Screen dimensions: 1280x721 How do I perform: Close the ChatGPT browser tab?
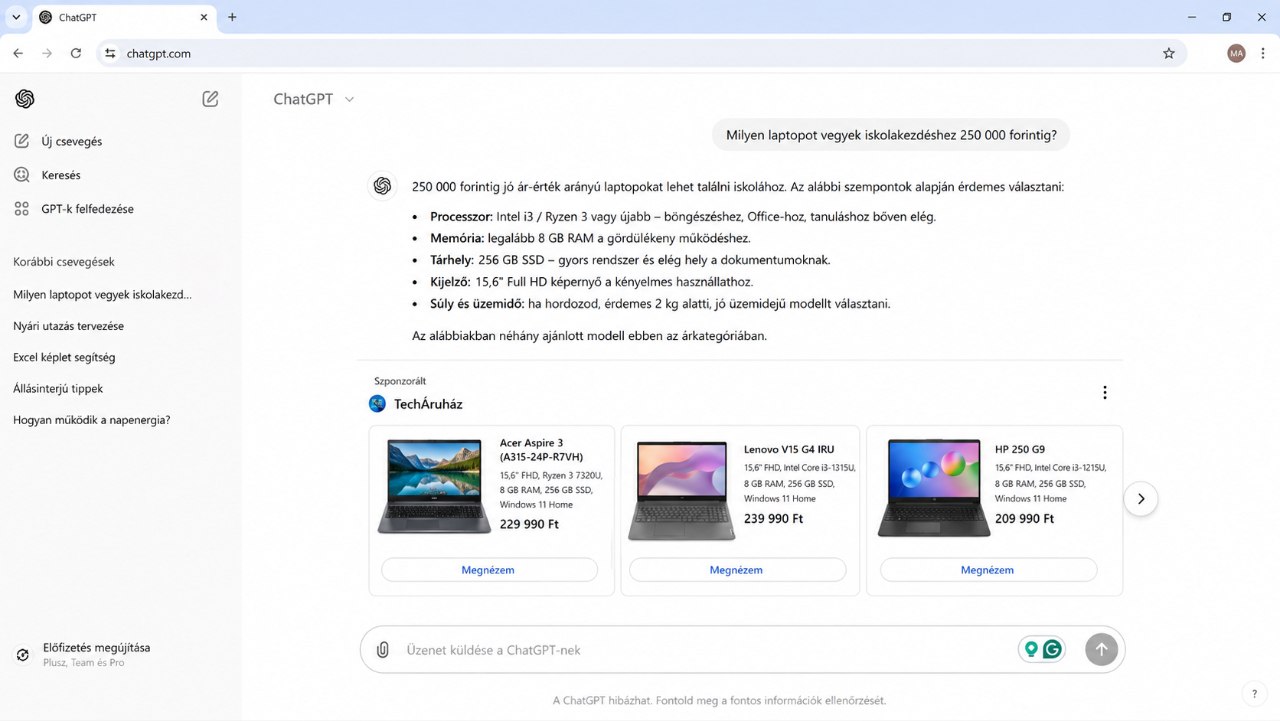pos(203,17)
